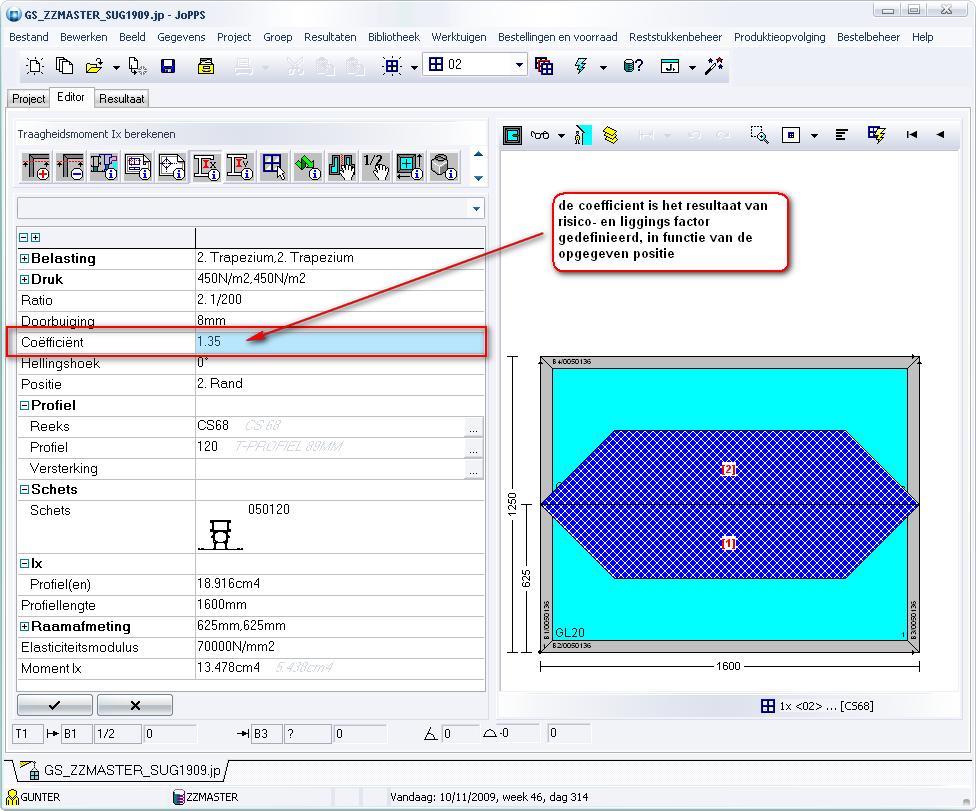Viewport: 976px width, 811px height.
Task: Click the browse button for Profiel 120
Action: tap(473, 448)
